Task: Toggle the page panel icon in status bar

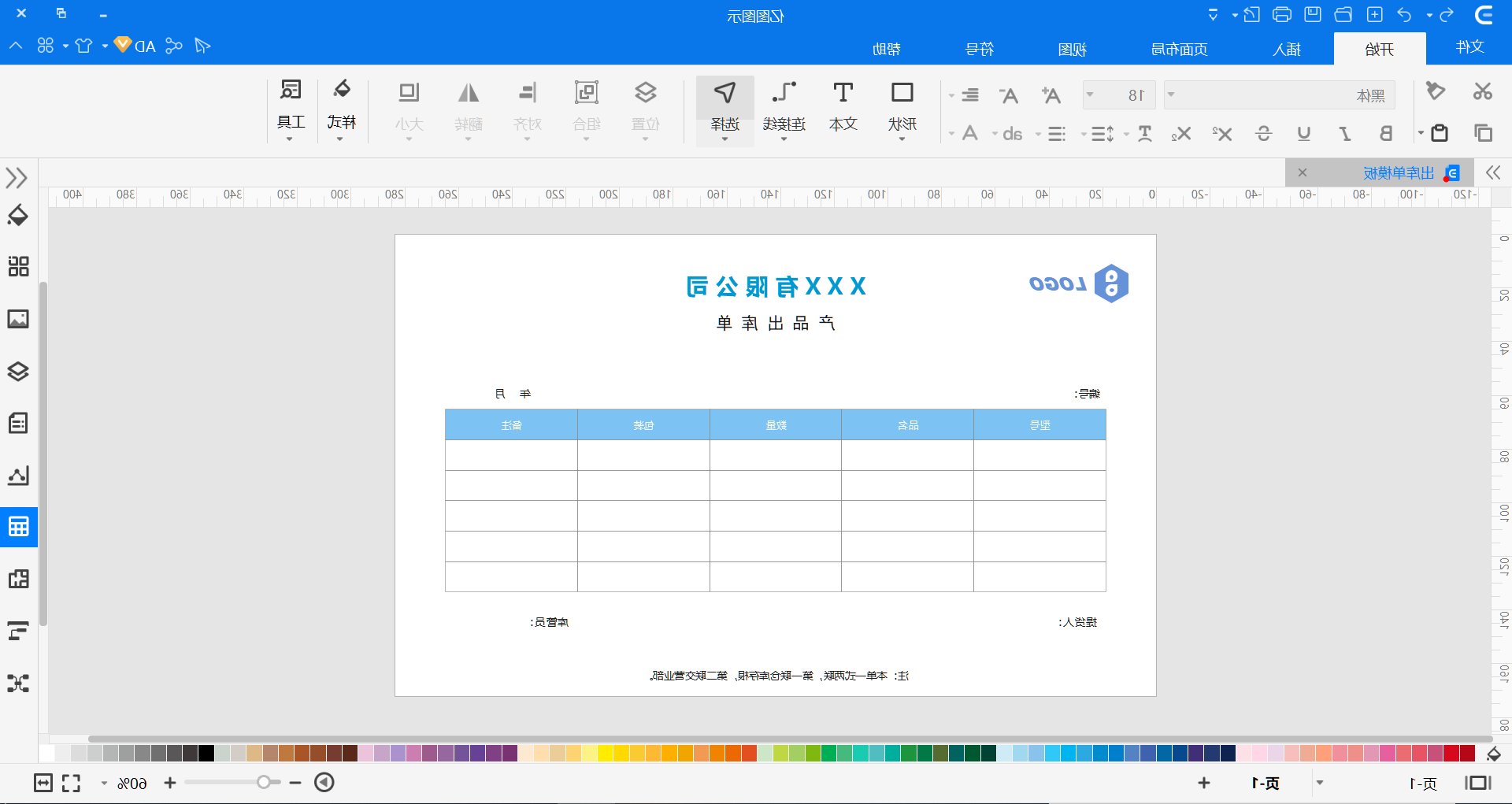Action: tap(1478, 783)
